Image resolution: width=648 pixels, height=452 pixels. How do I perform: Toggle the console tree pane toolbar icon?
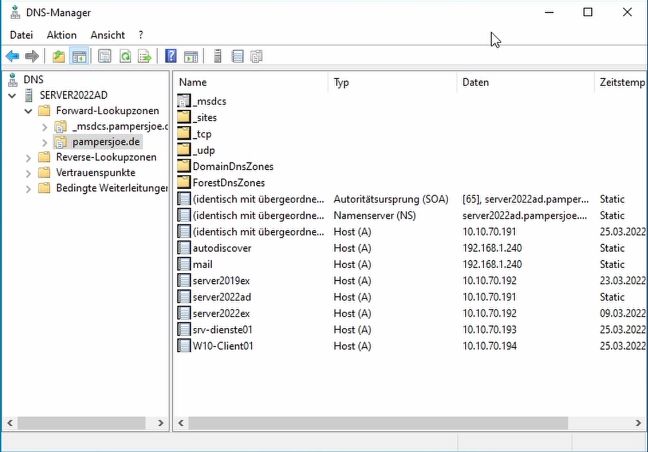79,56
